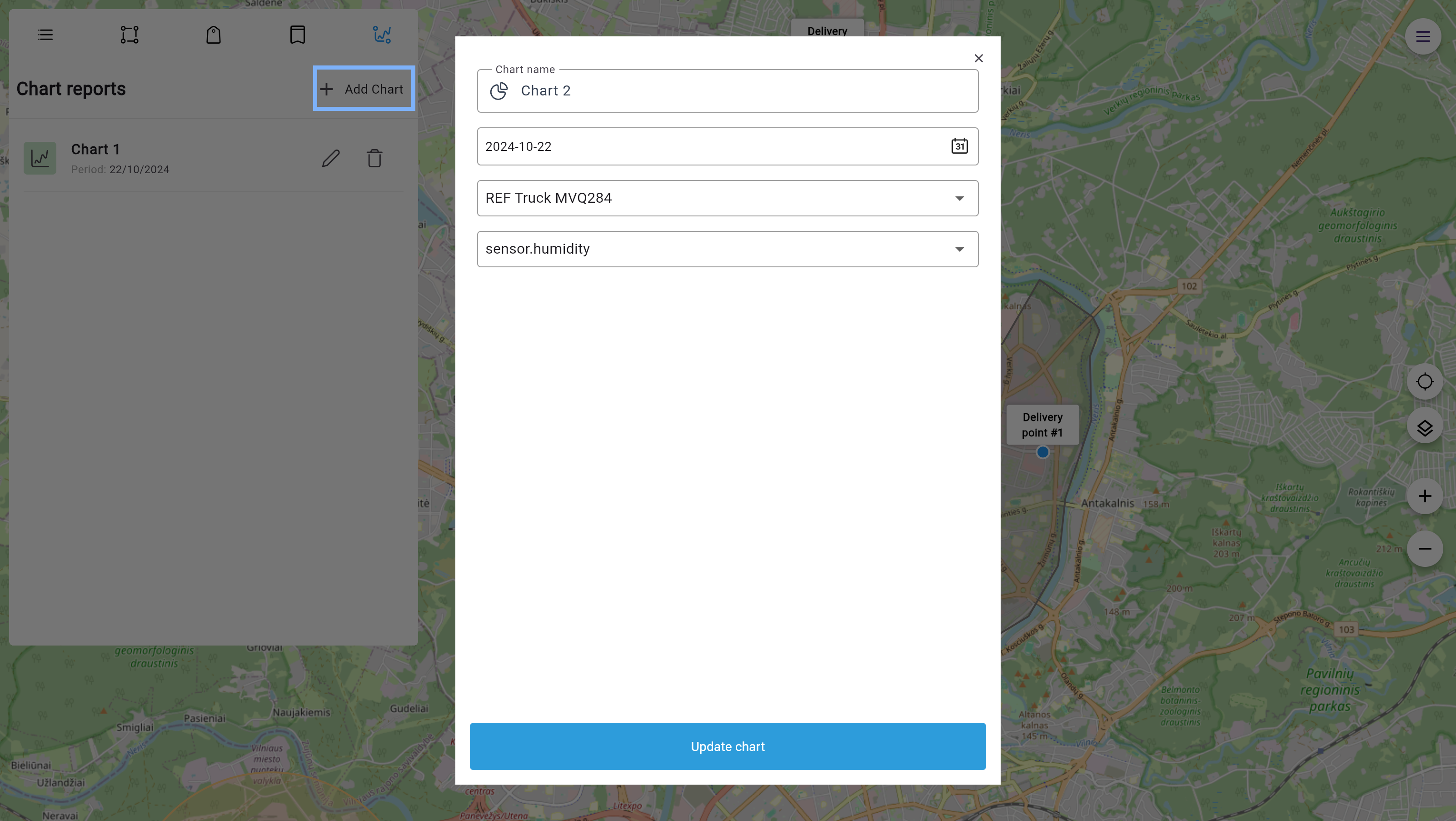This screenshot has width=1456, height=821.
Task: Expand the sensor.humidity dropdown
Action: [x=958, y=249]
